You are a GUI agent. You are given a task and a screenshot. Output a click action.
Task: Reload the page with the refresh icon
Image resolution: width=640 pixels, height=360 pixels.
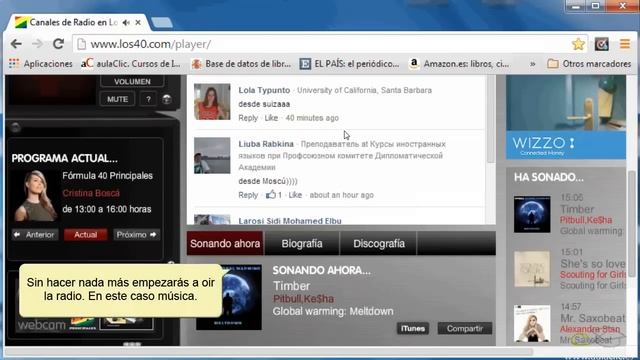[x=59, y=44]
